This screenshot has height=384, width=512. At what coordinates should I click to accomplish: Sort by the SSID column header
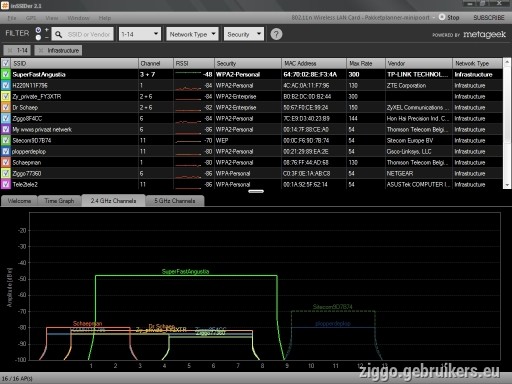click(74, 63)
